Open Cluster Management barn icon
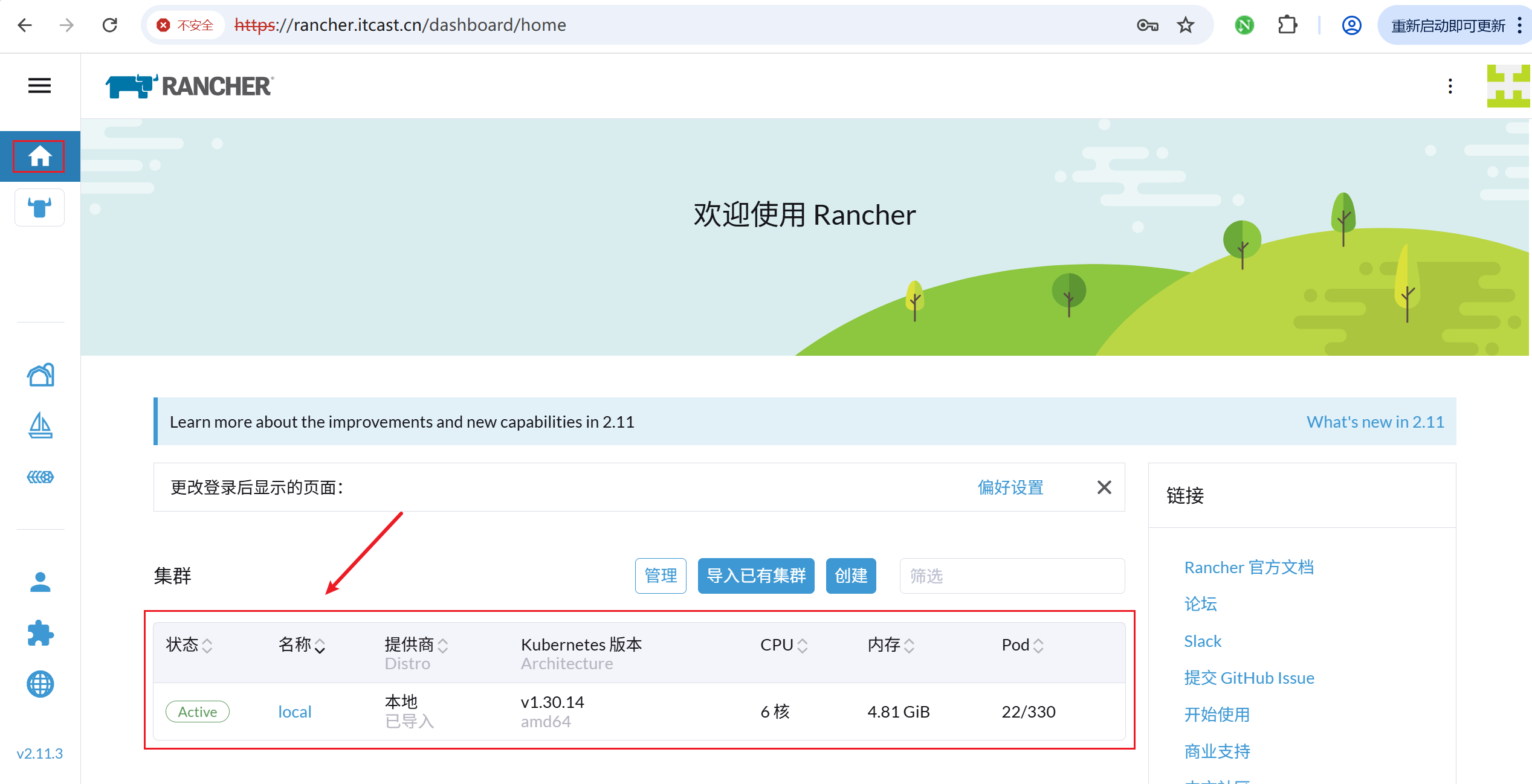 (40, 375)
